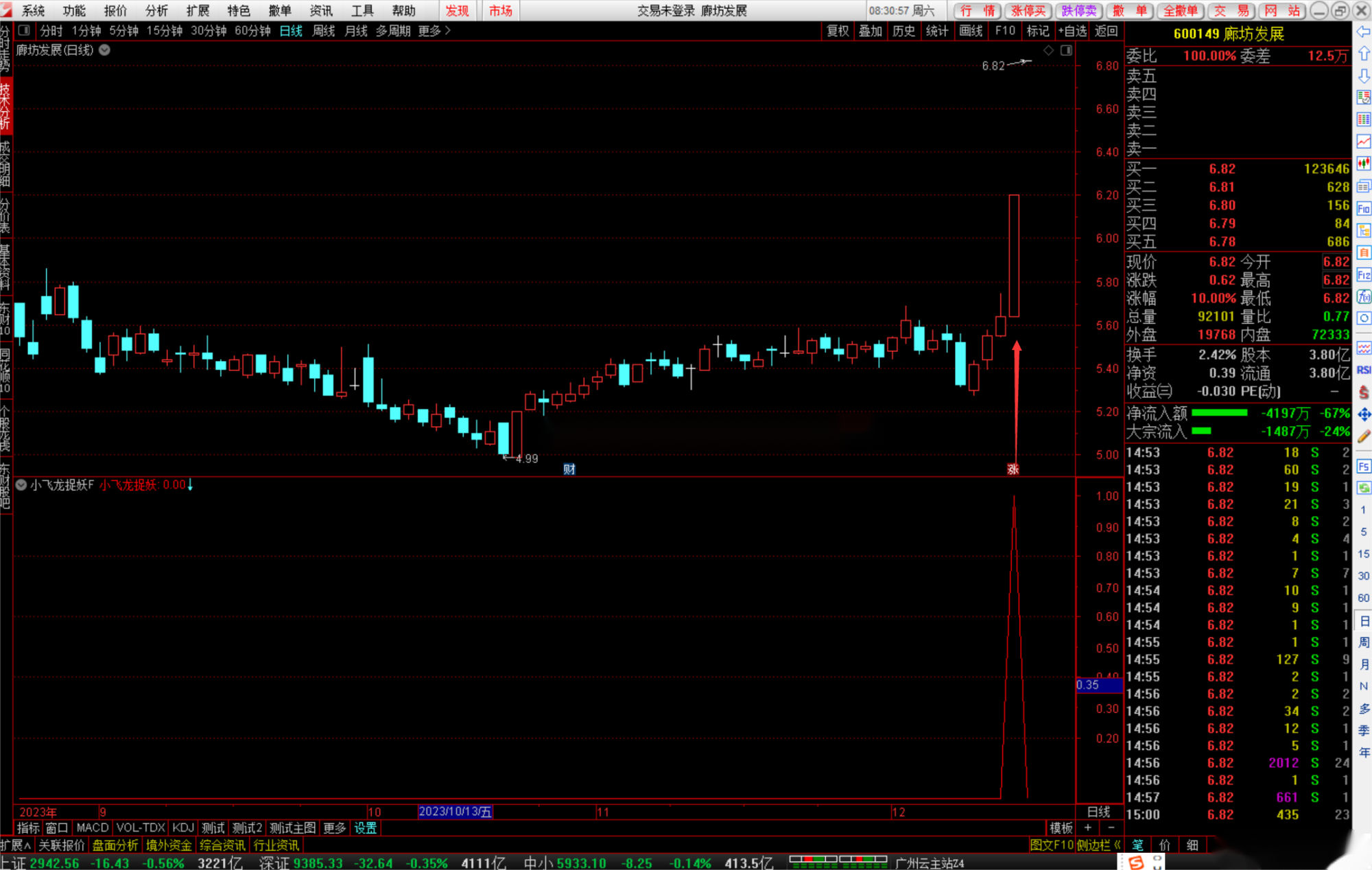The image size is (1372, 870).
Task: Click the green 净流入额 progress bar
Action: [x=1219, y=413]
